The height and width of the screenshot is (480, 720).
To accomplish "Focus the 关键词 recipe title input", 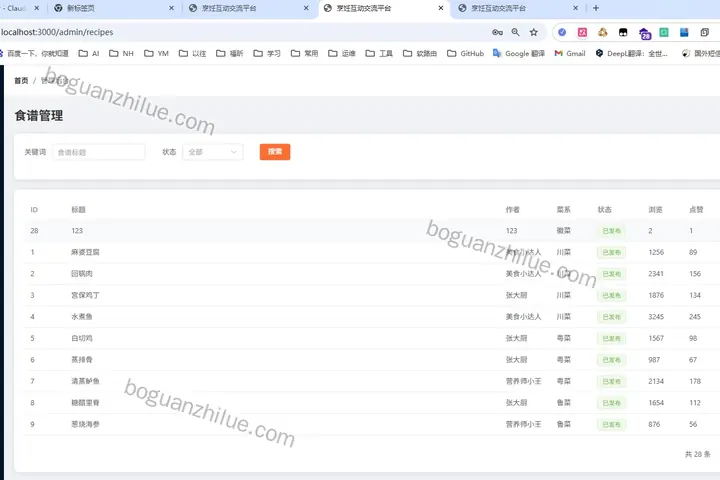I will point(99,152).
